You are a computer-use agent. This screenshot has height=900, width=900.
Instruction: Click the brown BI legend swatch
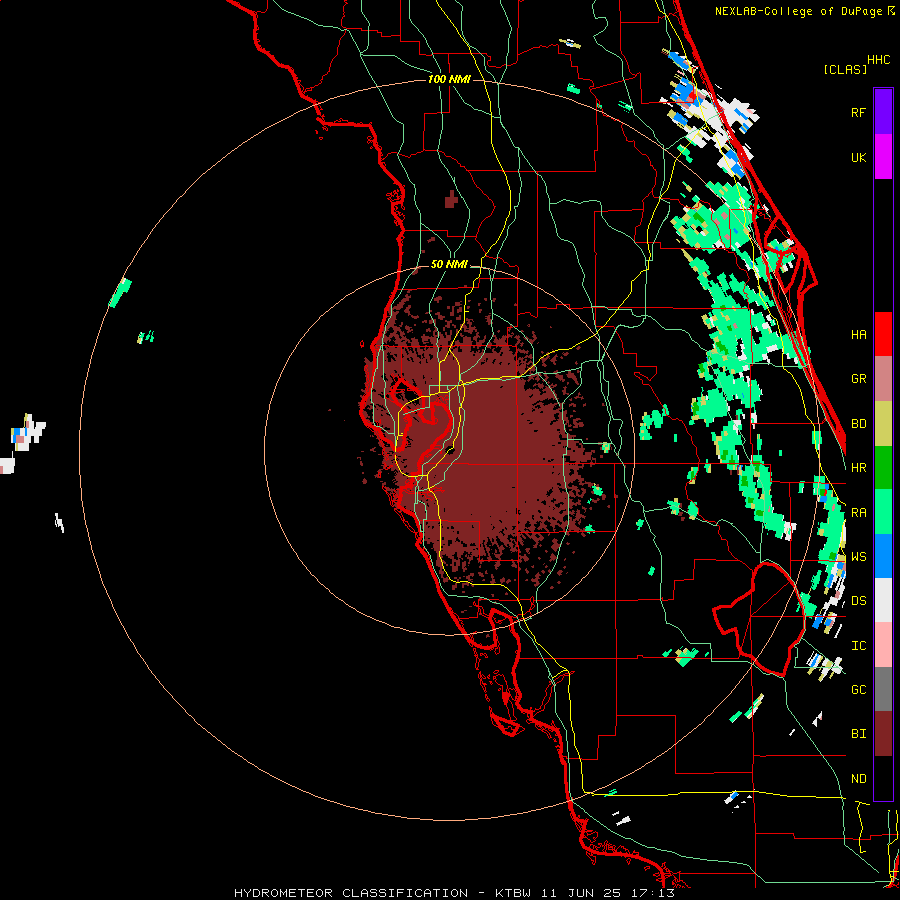pos(883,734)
